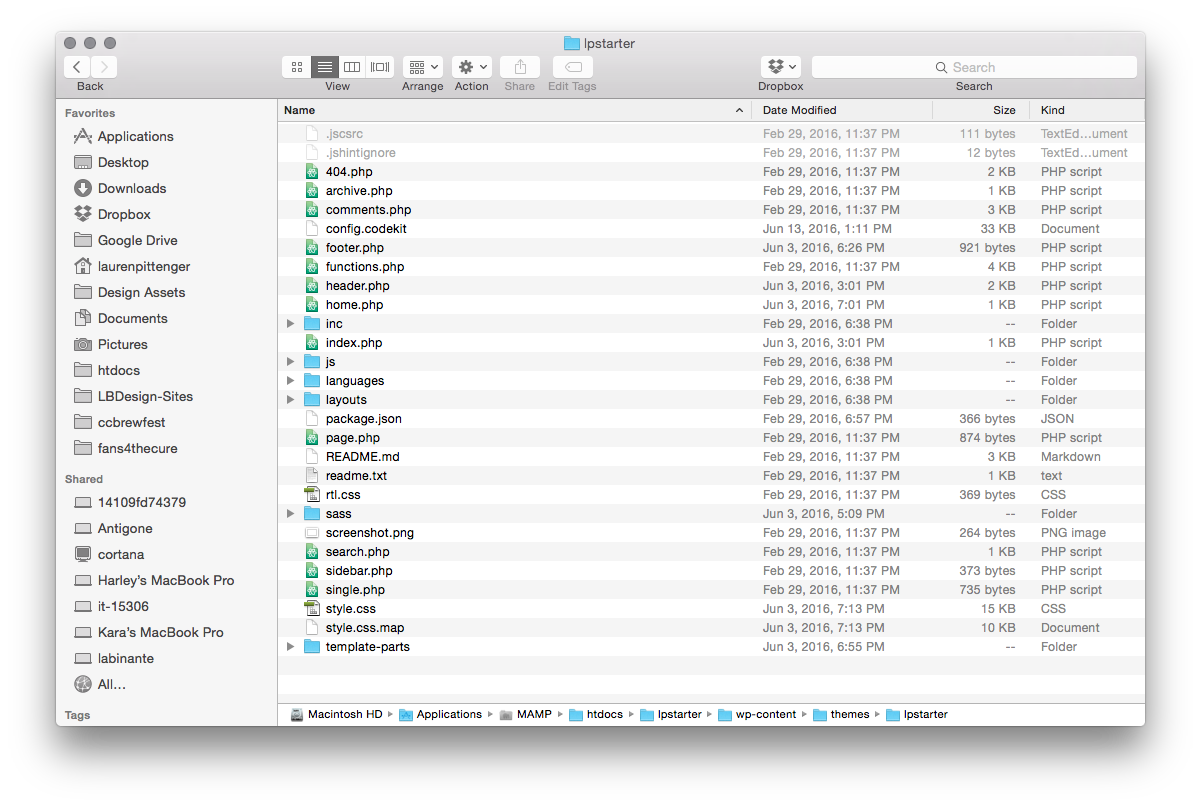
Task: Switch to Cover Flow view
Action: [x=380, y=67]
